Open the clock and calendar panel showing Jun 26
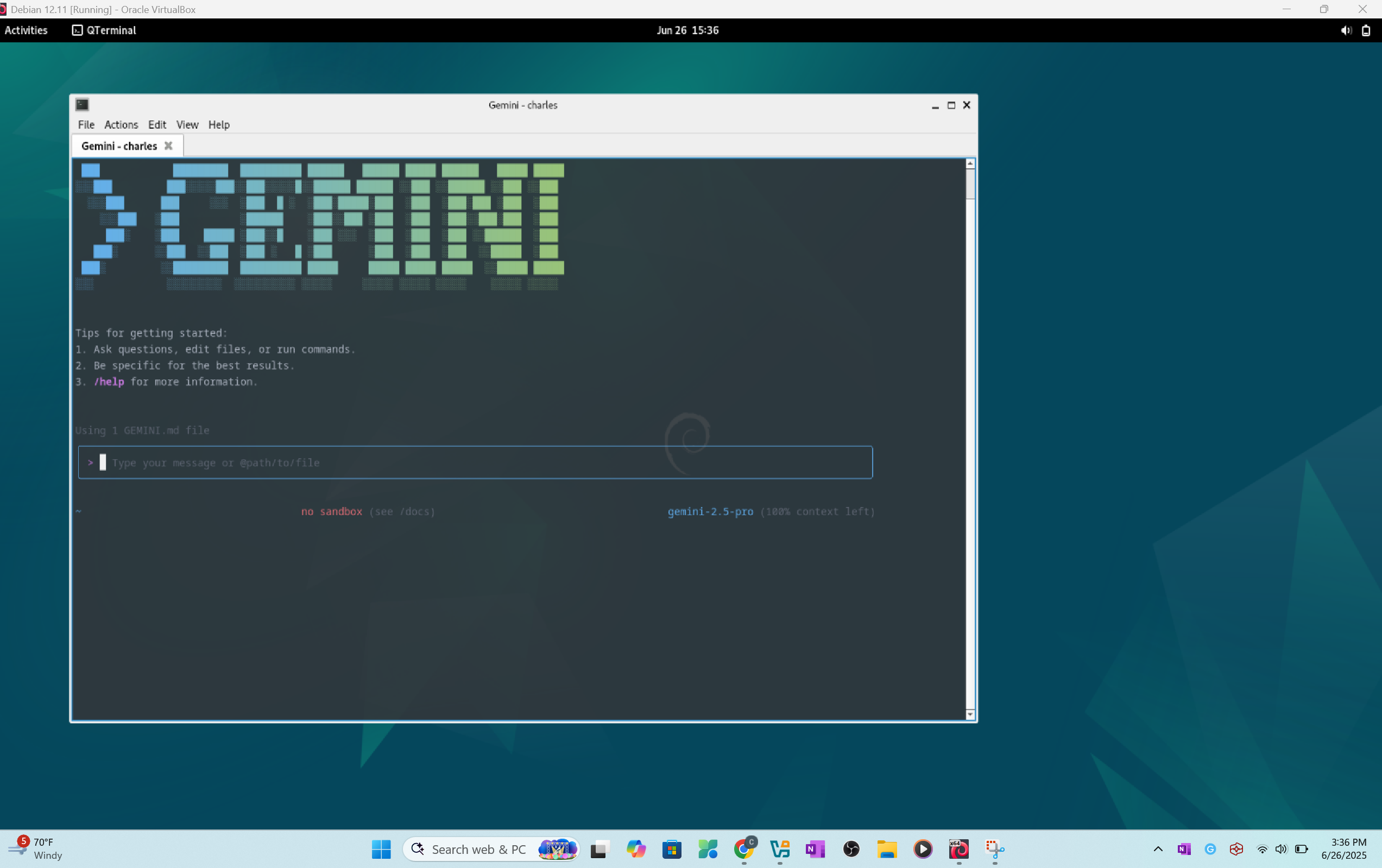Image resolution: width=1382 pixels, height=868 pixels. click(687, 30)
